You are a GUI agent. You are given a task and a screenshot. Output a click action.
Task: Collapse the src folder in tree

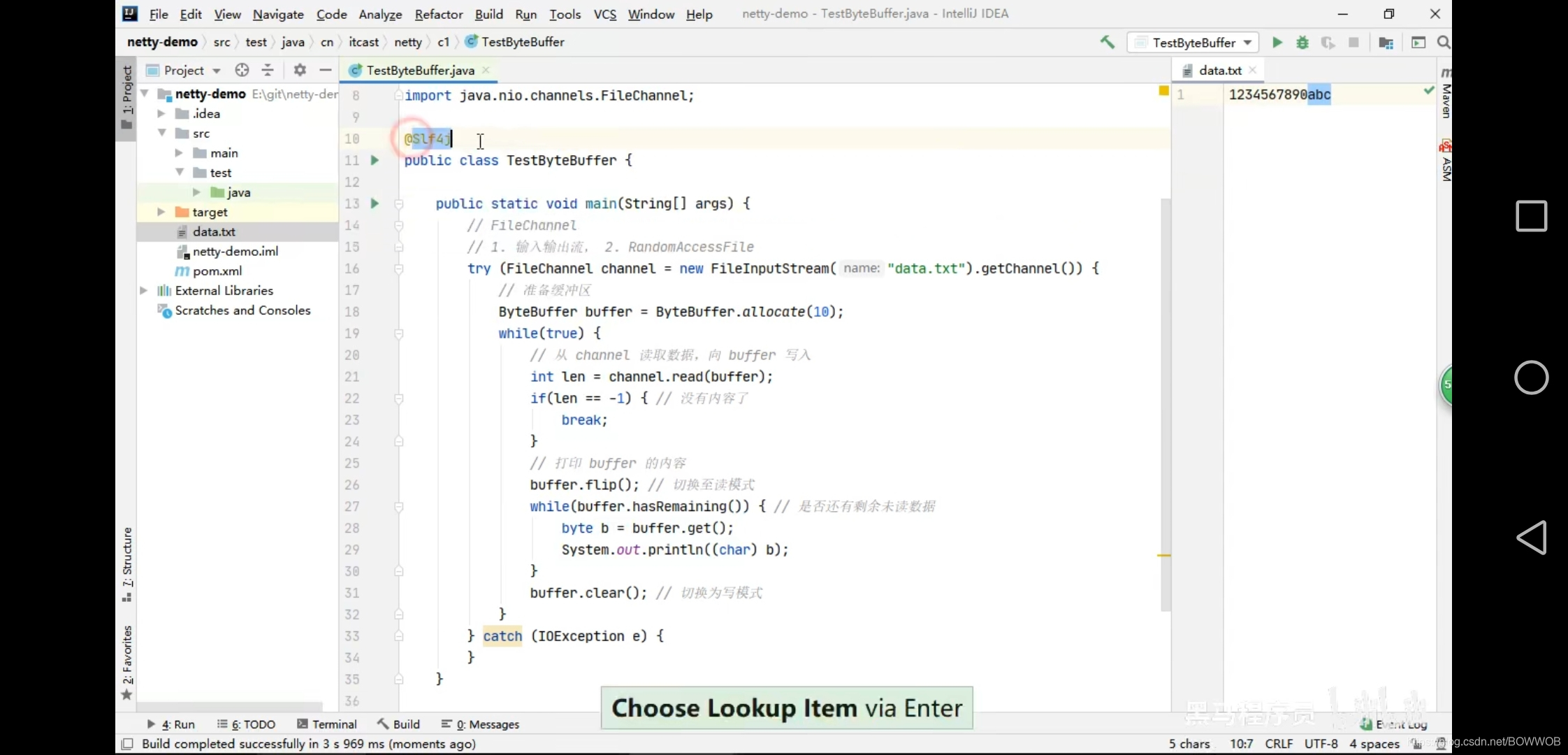(162, 133)
